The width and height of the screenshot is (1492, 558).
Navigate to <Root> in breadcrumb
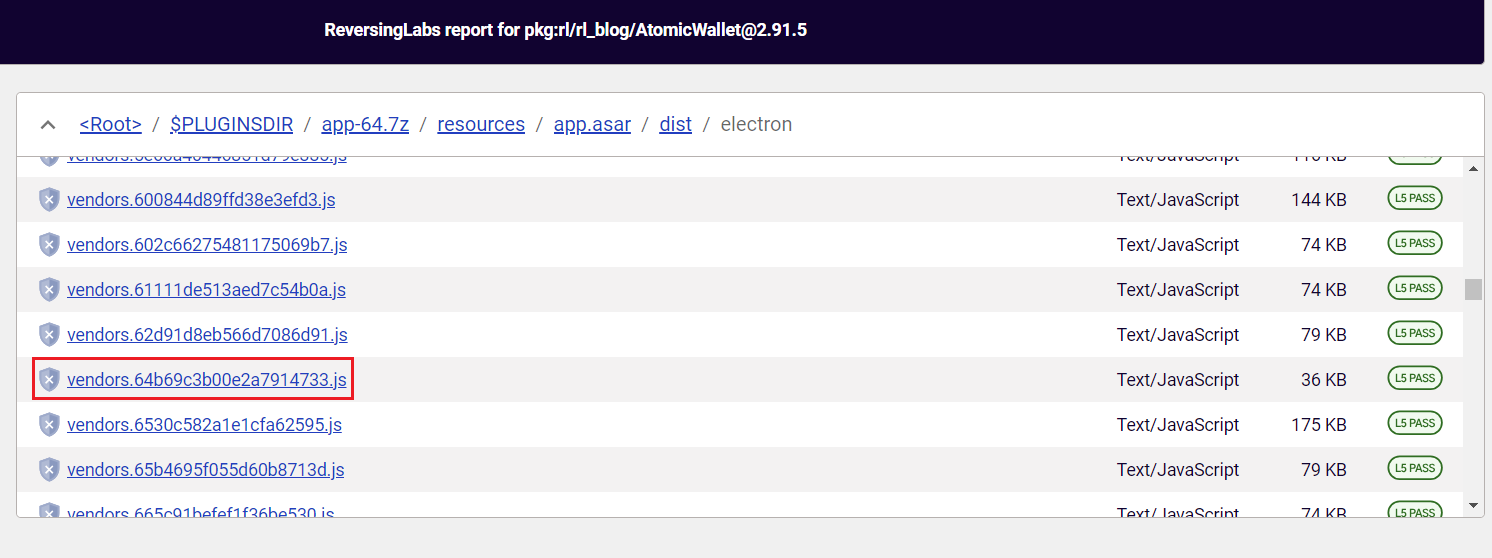click(x=110, y=125)
